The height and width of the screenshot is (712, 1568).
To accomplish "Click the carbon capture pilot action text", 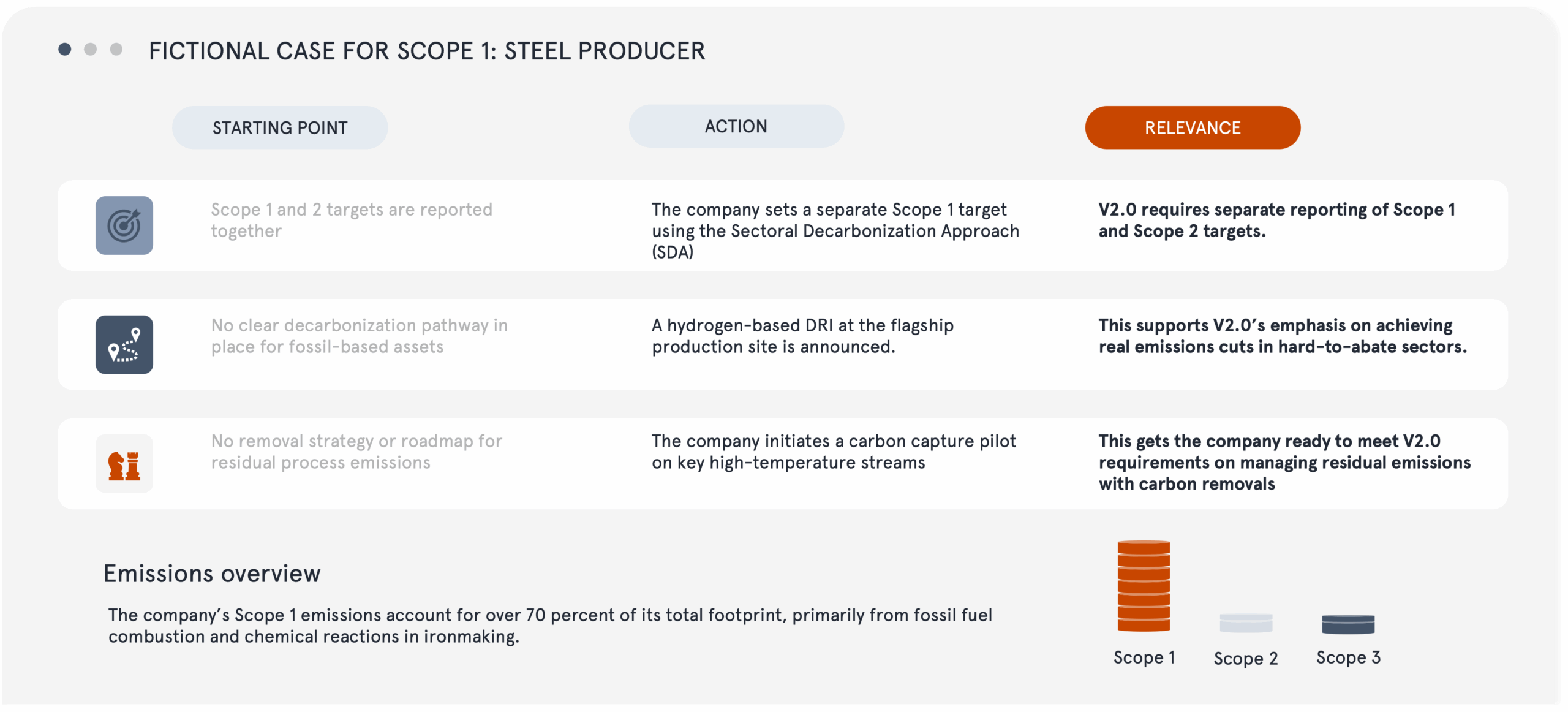I will tap(834, 452).
